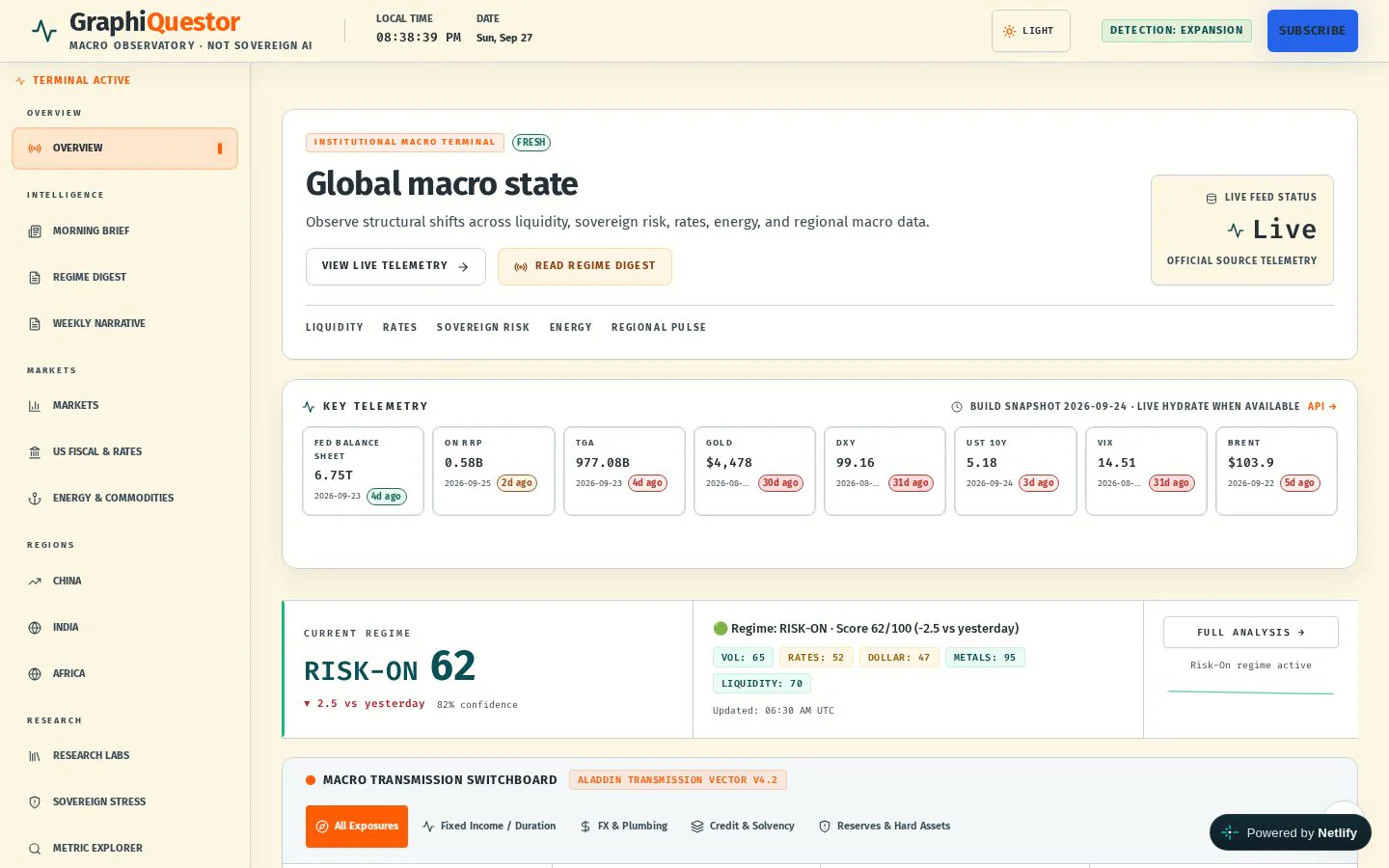
Task: Click the Live Feed Status database icon
Action: pyautogui.click(x=1212, y=198)
